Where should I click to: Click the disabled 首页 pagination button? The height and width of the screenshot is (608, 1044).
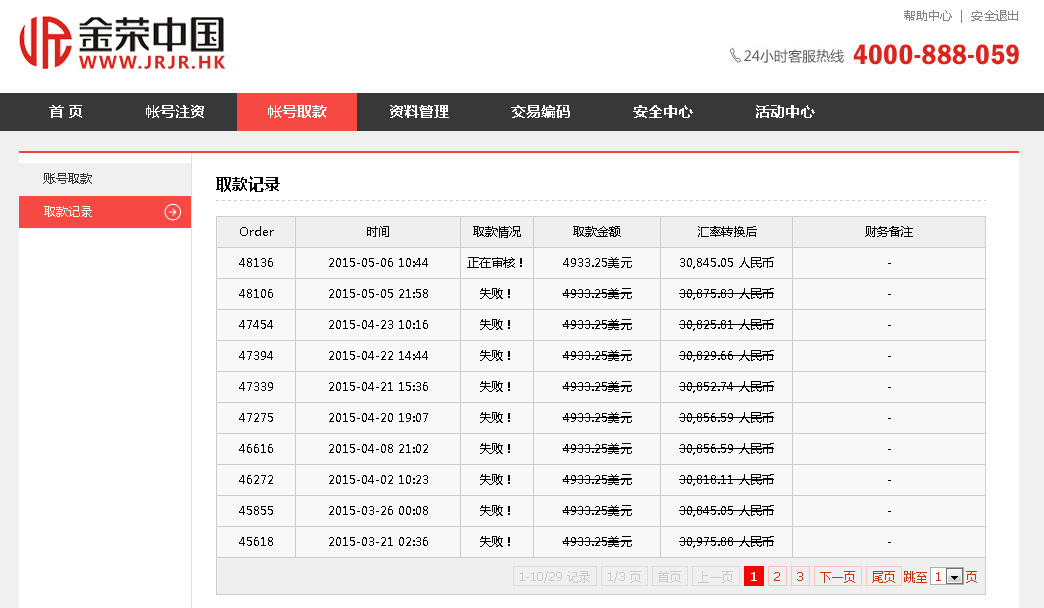pyautogui.click(x=670, y=577)
